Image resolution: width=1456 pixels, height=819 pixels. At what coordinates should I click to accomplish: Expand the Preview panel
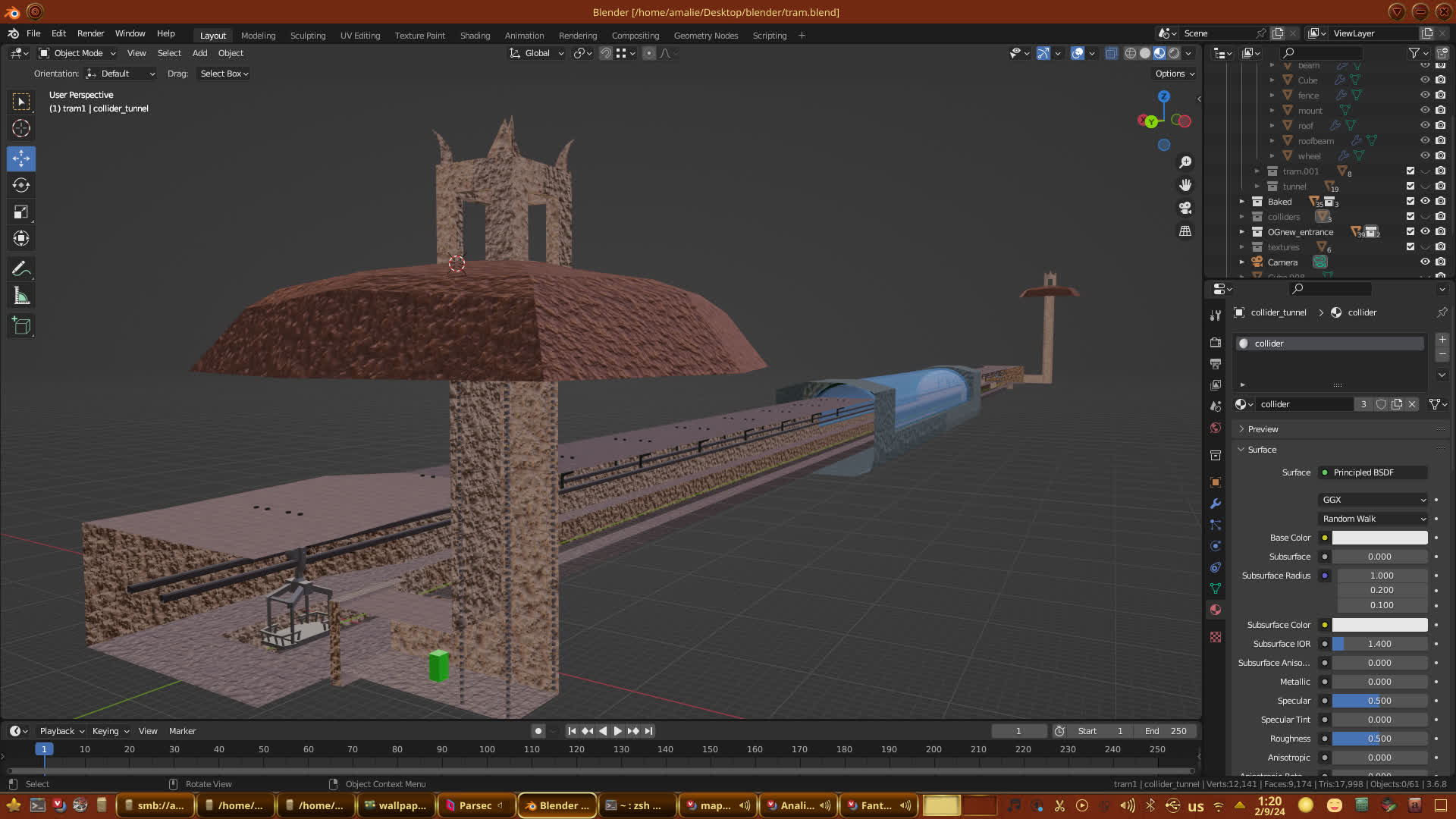1263,429
